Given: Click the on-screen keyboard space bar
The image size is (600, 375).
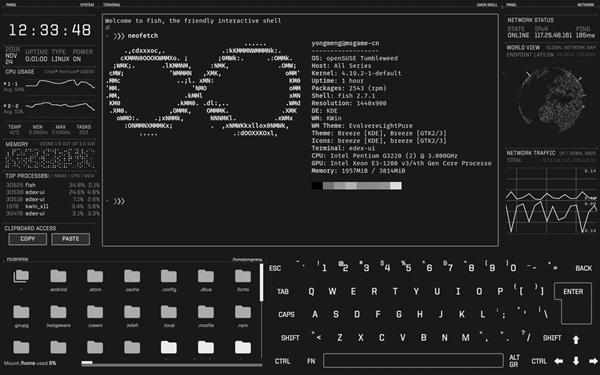Looking at the screenshot, I should (x=413, y=361).
